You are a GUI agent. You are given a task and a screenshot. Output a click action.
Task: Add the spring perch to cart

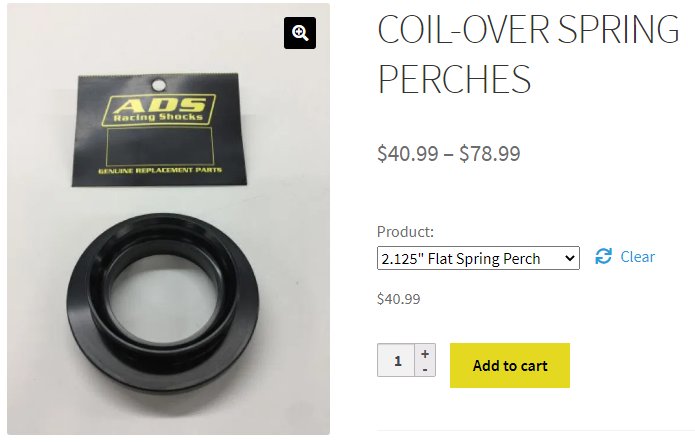pos(510,365)
